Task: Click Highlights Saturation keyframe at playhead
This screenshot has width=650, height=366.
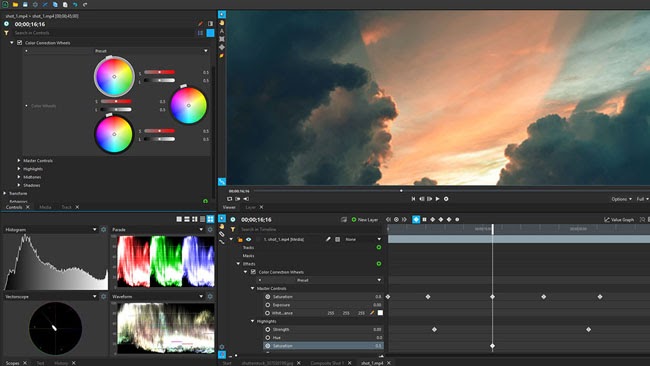Action: tap(492, 346)
